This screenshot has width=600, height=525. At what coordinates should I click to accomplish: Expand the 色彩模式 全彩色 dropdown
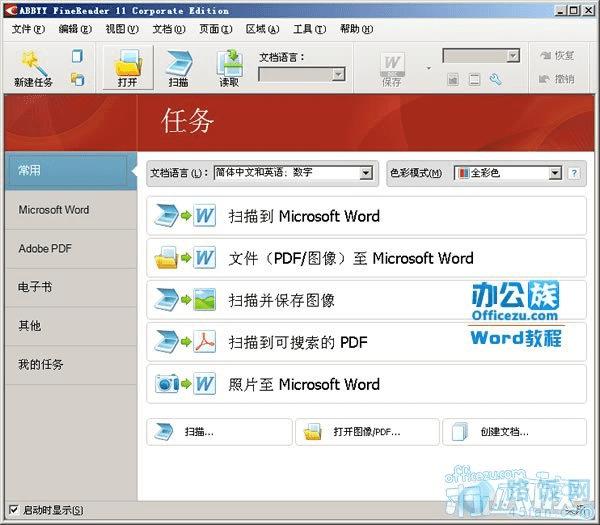tap(555, 173)
